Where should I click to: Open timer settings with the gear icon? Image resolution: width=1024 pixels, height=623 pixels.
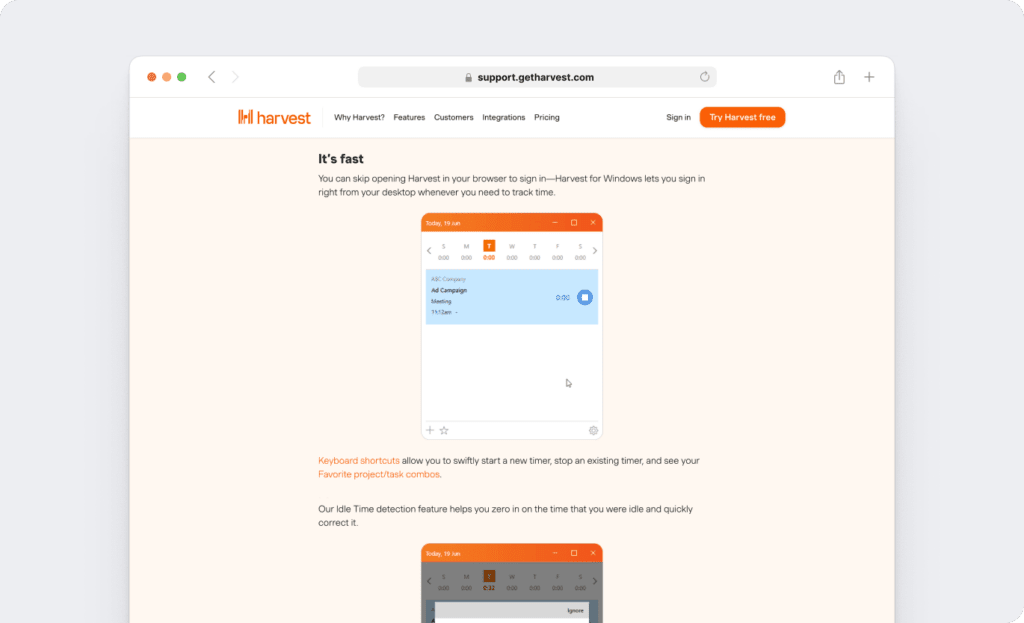[595, 430]
